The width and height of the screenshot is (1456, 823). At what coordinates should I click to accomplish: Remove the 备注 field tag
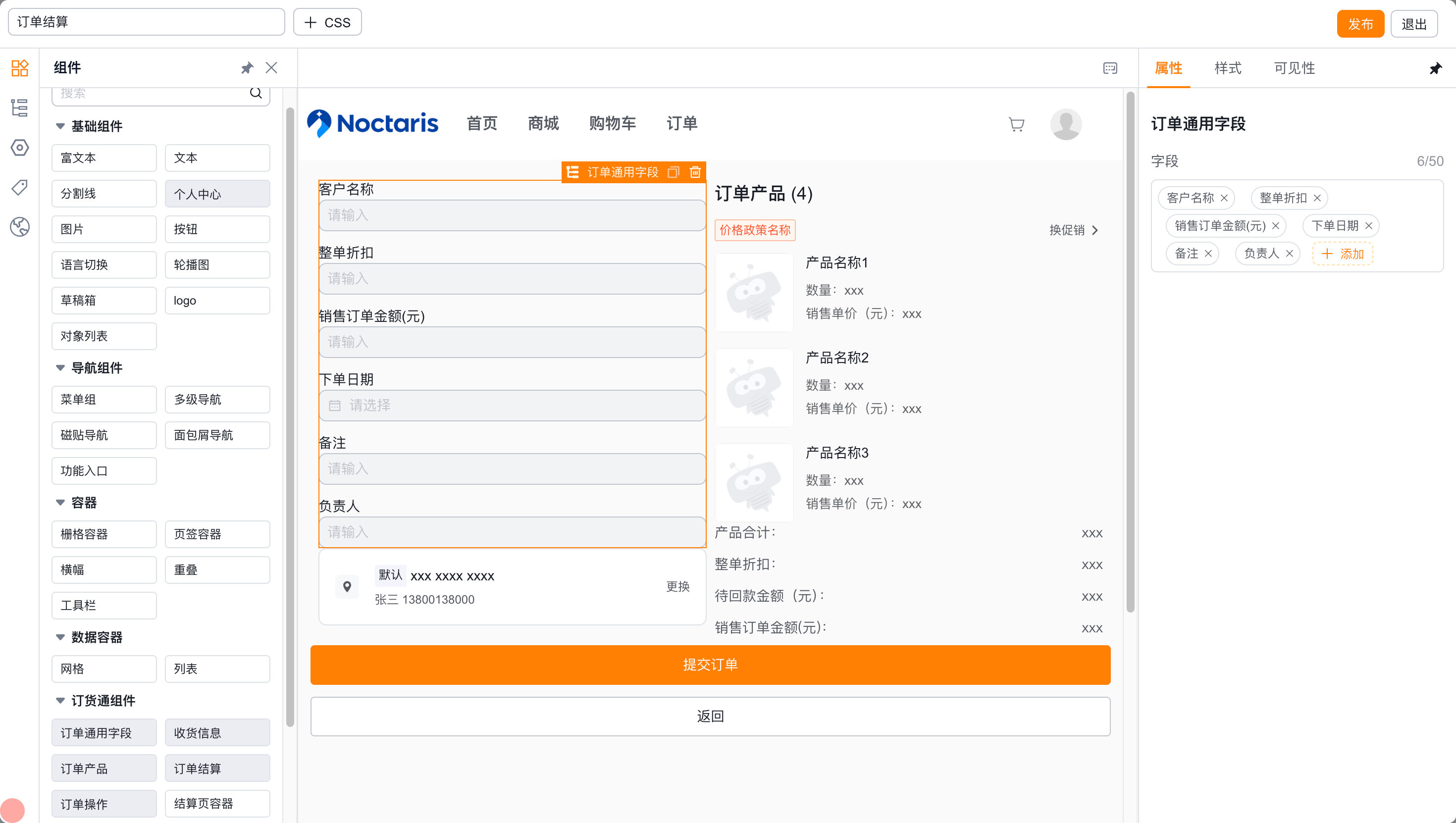pyautogui.click(x=1208, y=253)
